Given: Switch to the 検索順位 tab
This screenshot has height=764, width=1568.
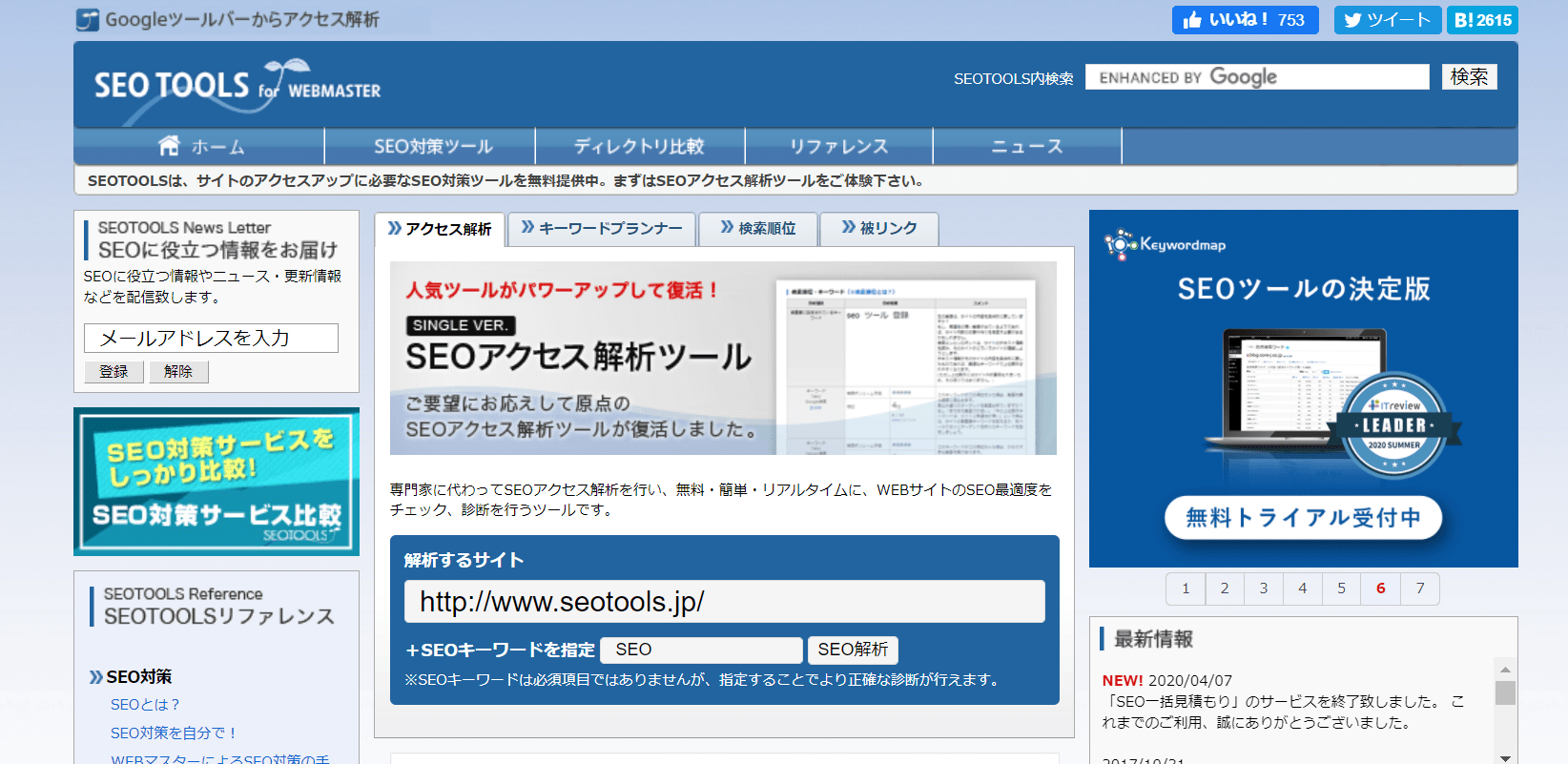Looking at the screenshot, I should click(x=758, y=228).
